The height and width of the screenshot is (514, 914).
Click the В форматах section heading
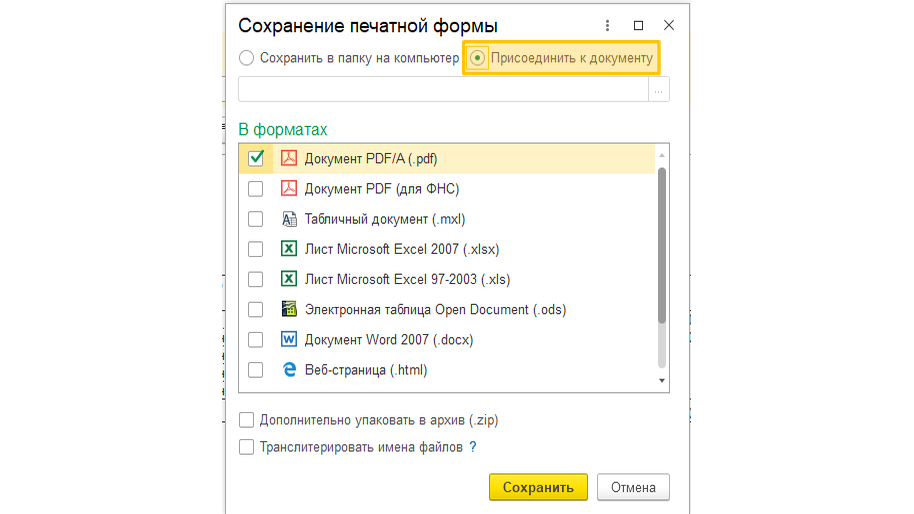click(283, 129)
